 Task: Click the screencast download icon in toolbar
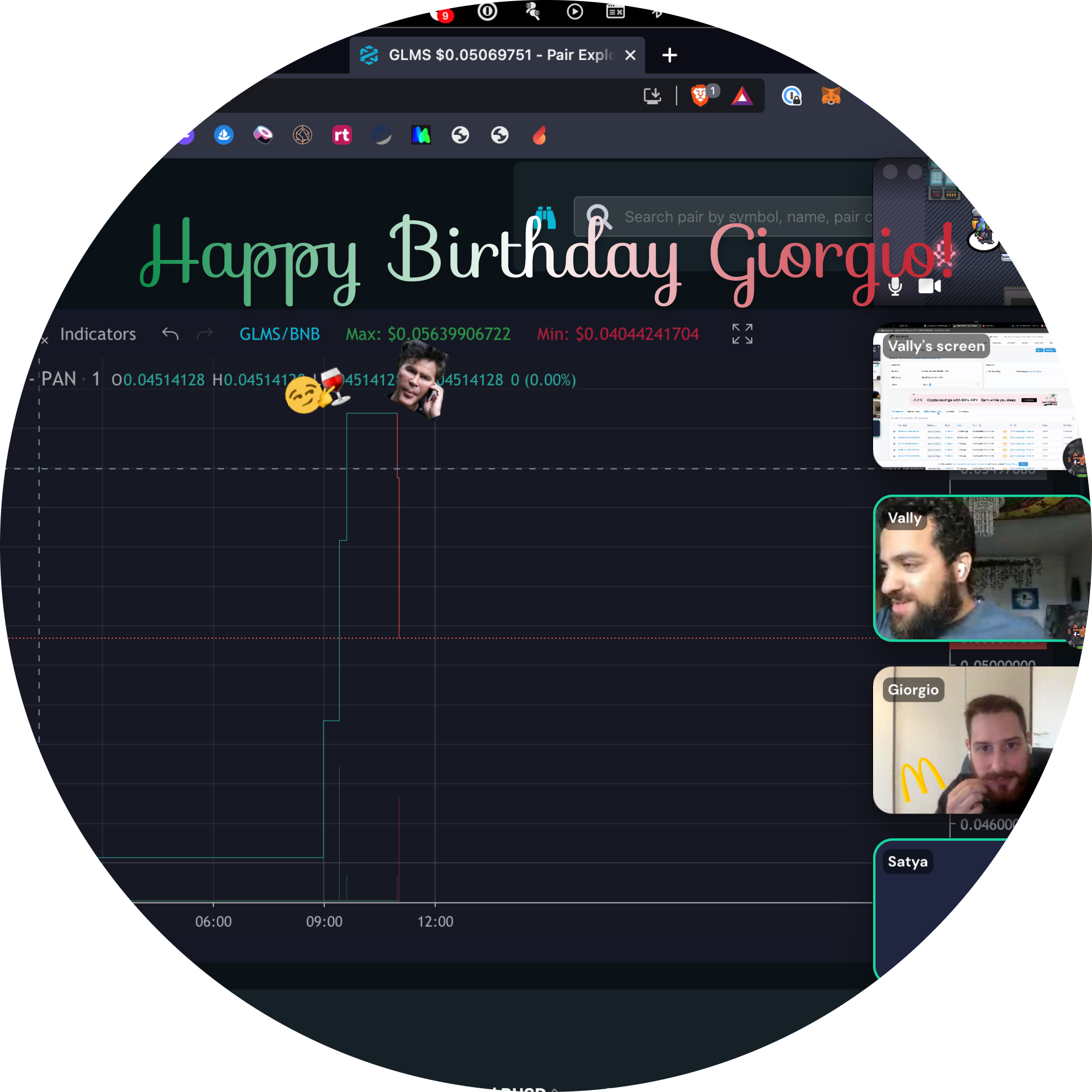tap(653, 96)
